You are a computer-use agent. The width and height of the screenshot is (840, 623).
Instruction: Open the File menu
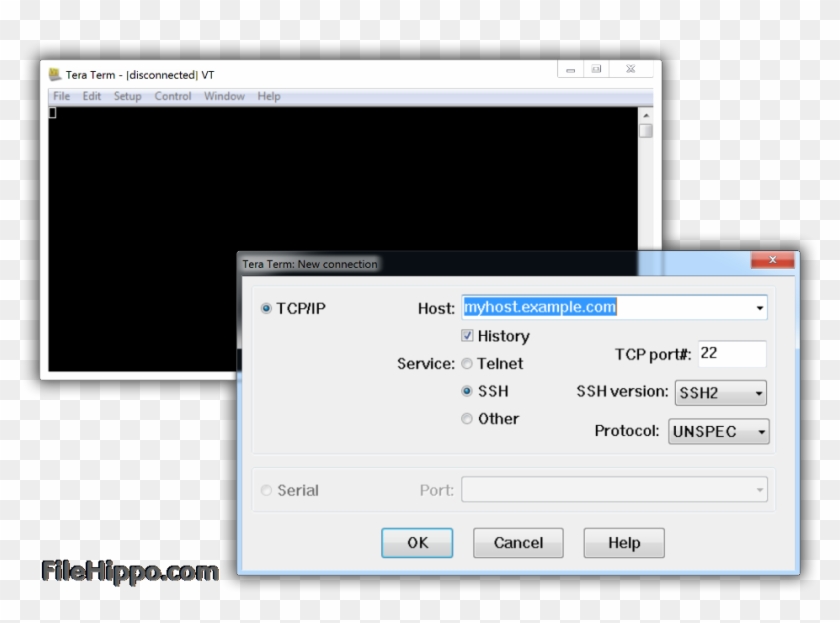click(61, 96)
